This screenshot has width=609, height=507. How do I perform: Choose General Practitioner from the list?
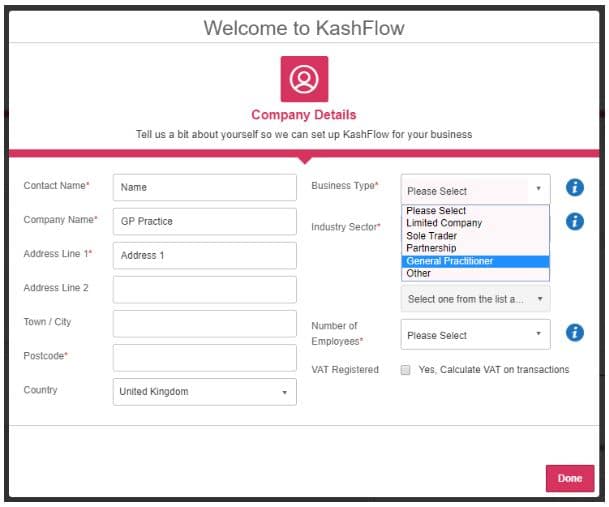[450, 261]
